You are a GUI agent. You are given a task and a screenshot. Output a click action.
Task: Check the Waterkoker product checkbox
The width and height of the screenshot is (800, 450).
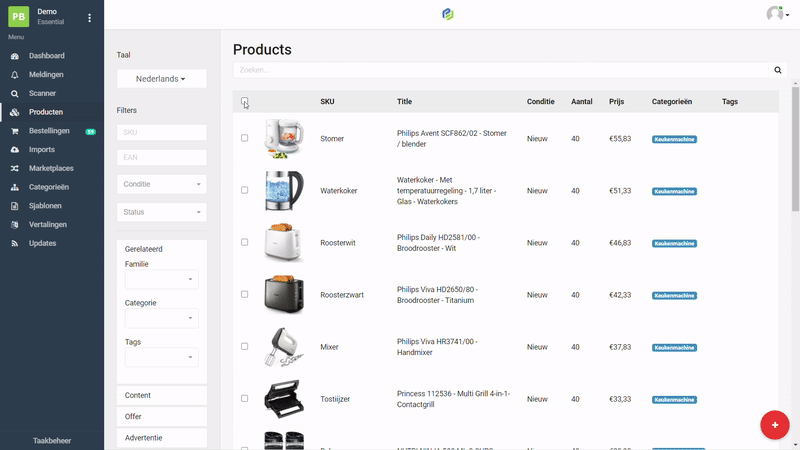(244, 190)
